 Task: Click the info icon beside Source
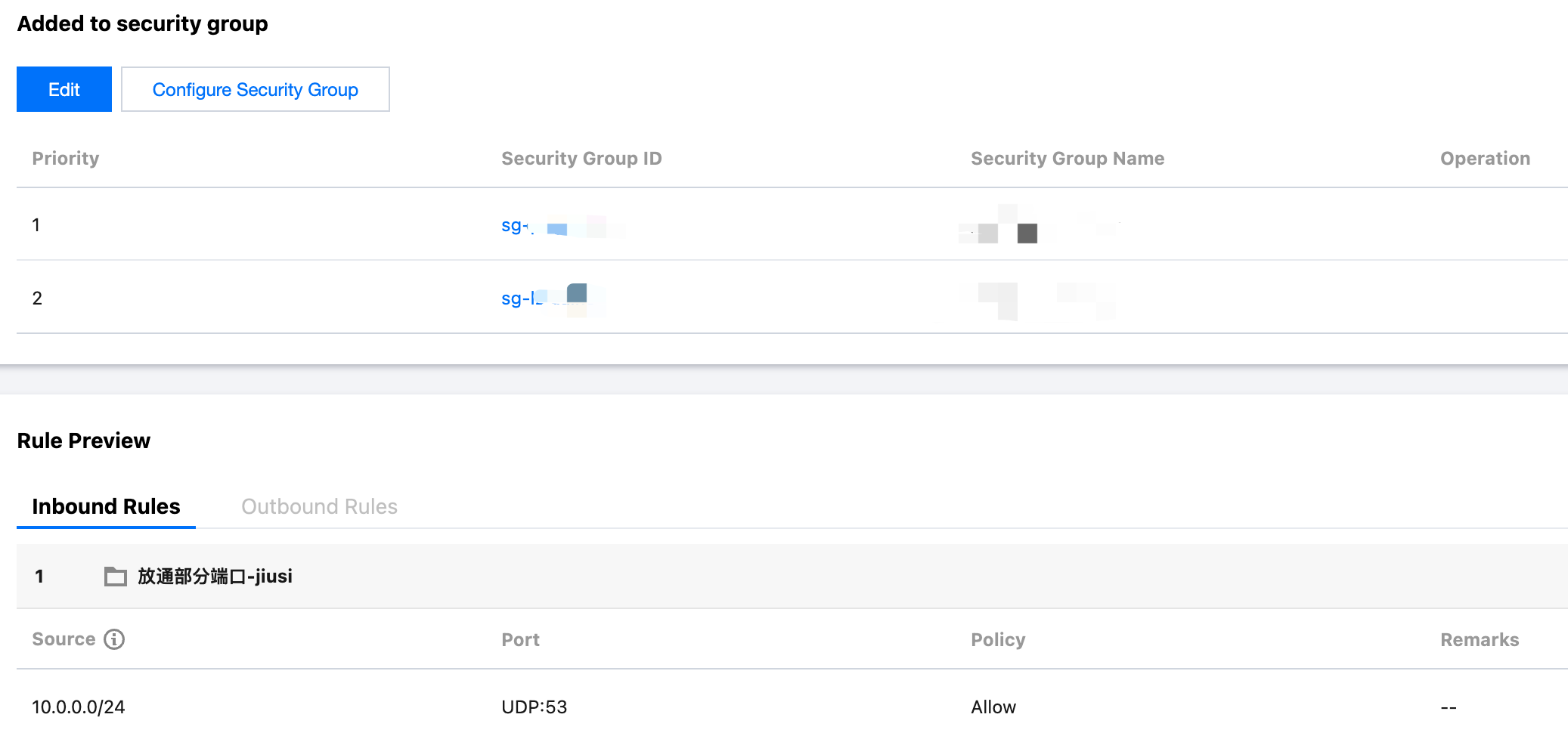click(114, 639)
